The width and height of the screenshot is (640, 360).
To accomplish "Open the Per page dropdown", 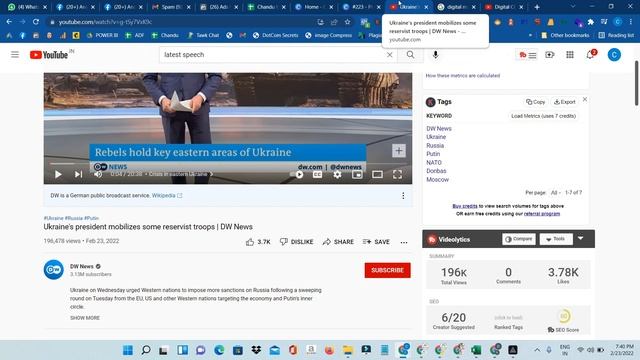I will point(555,193).
